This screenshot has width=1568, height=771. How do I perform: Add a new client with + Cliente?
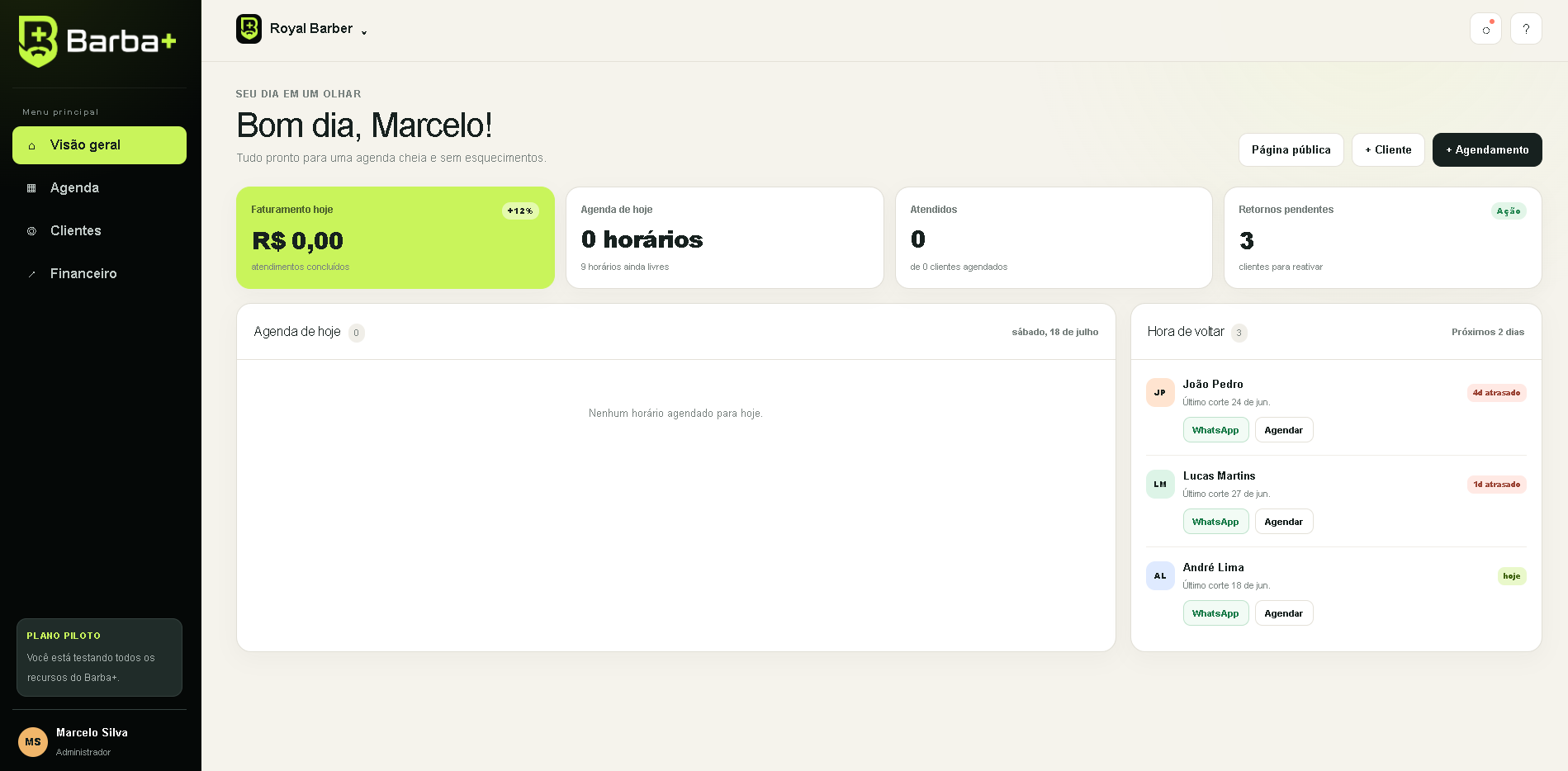pos(1388,150)
